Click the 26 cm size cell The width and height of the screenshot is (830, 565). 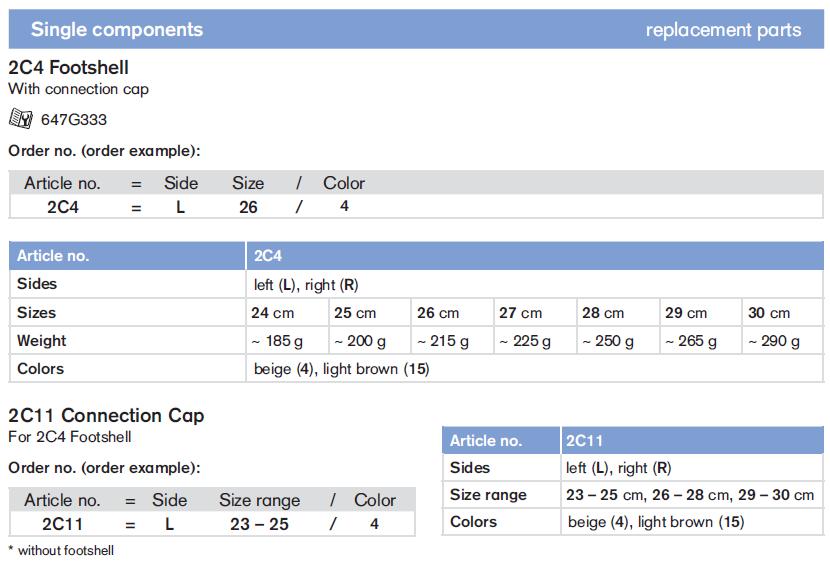[438, 313]
